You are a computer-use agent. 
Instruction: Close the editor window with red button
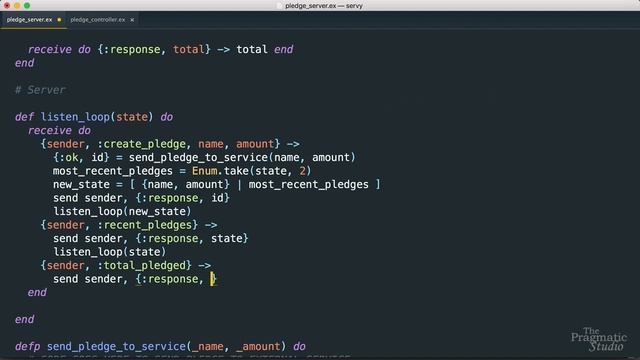7,5
